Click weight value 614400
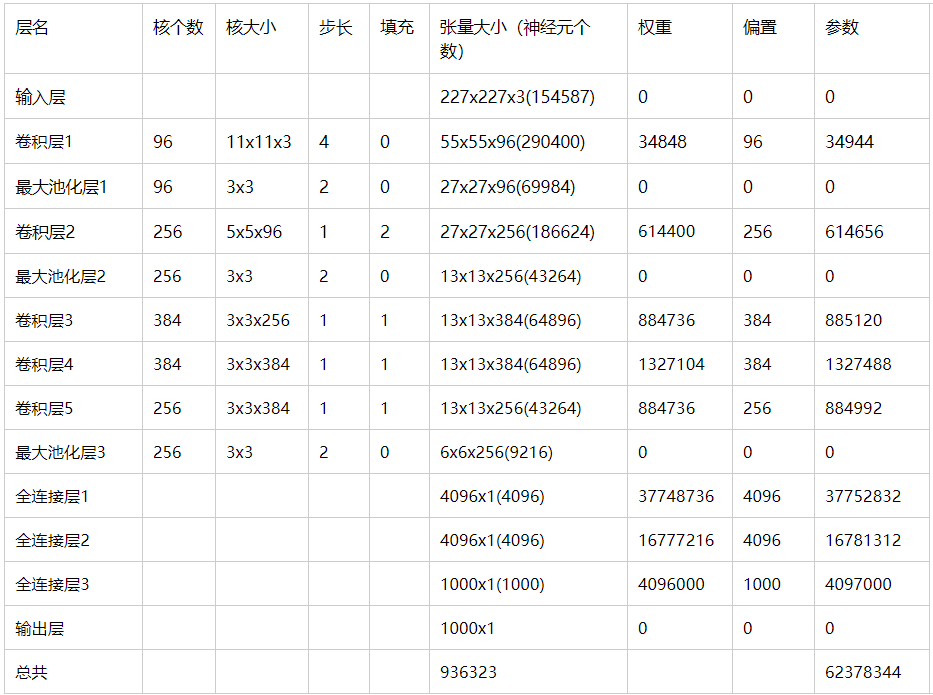The image size is (933, 695). point(666,231)
